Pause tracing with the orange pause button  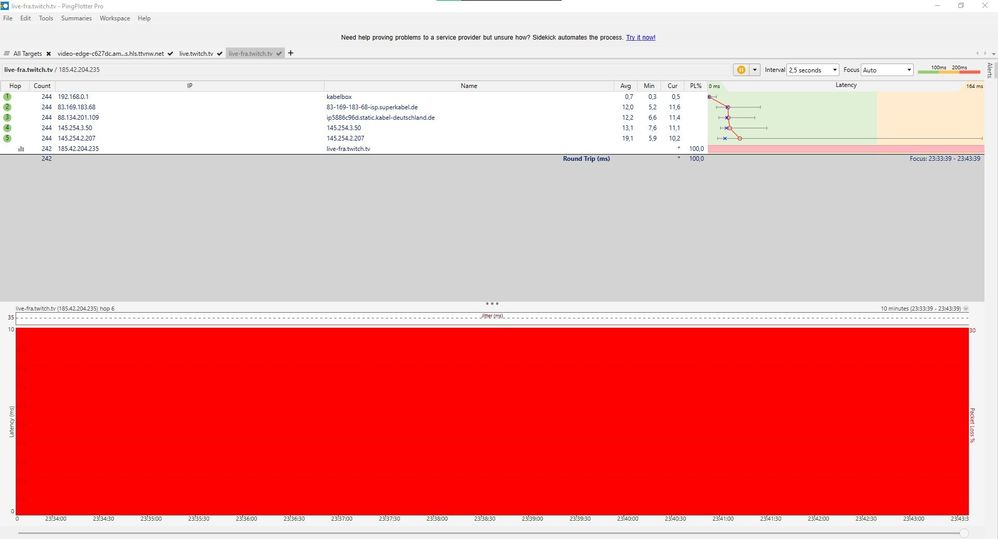741,70
